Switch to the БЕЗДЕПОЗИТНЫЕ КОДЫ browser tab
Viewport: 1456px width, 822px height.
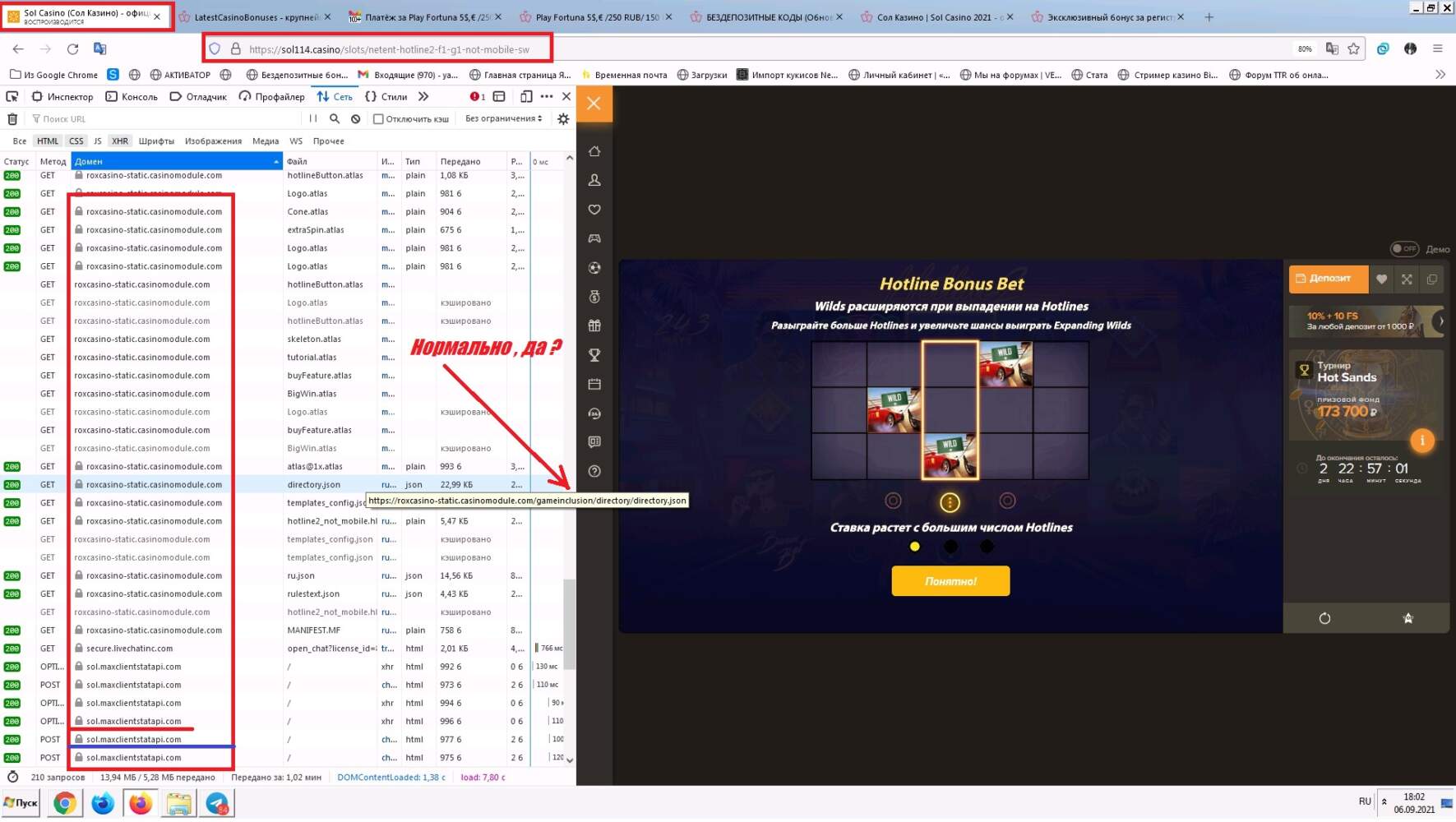[x=767, y=17]
